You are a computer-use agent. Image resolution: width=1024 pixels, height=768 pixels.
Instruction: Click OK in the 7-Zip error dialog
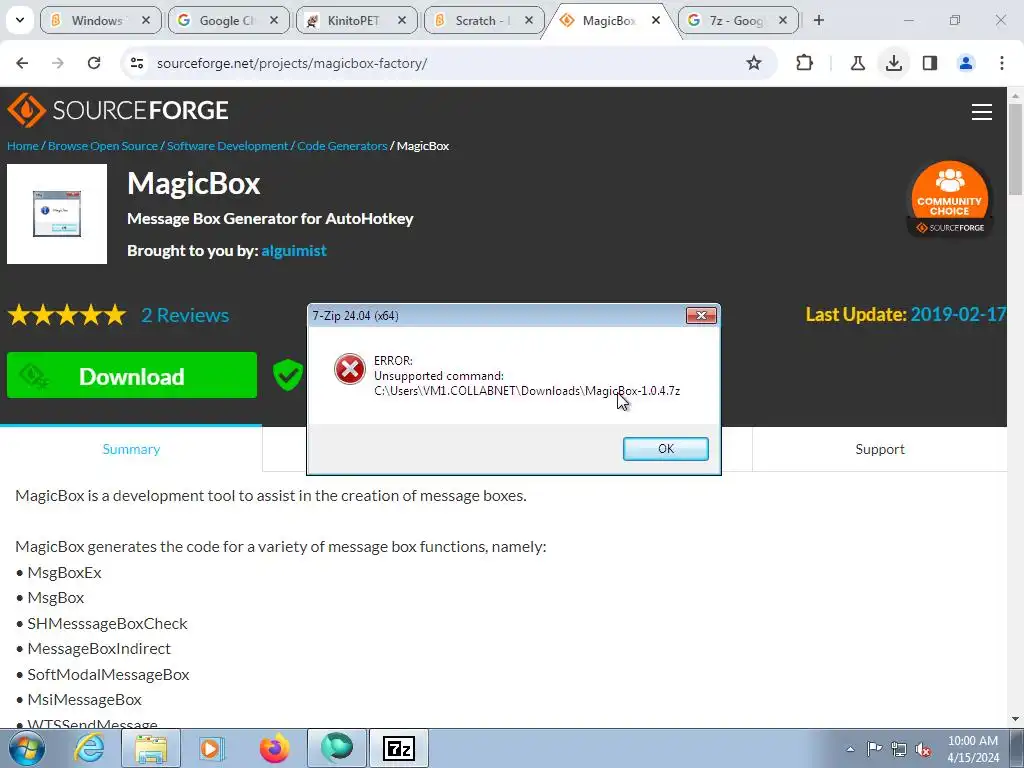coord(665,449)
